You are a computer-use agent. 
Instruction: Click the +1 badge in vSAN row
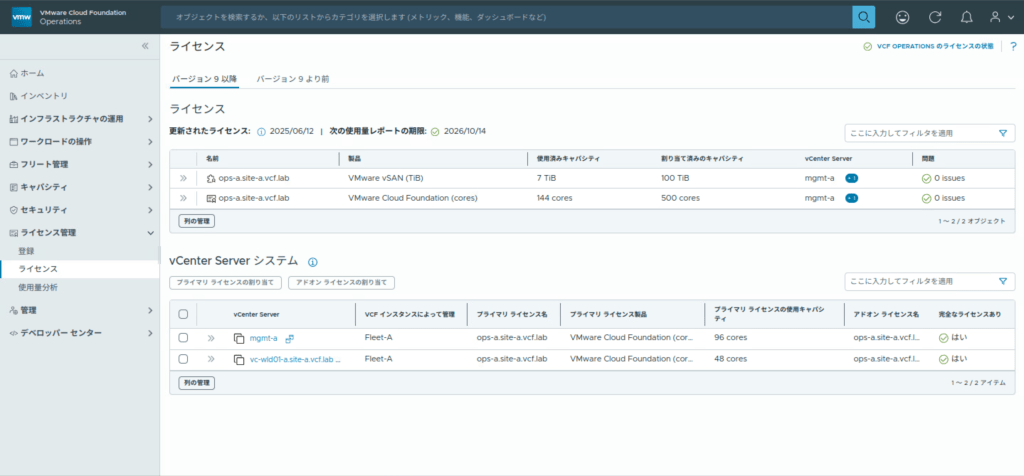click(852, 178)
